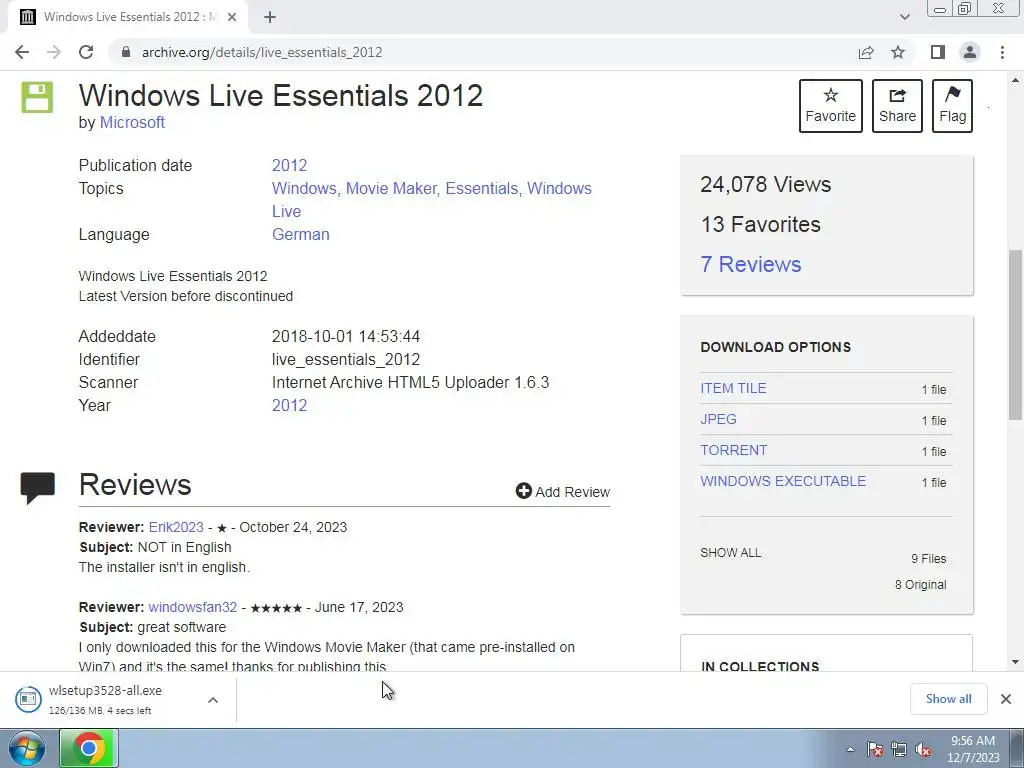Open the Windows Start menu
Image resolution: width=1024 pixels, height=768 pixels.
tap(26, 748)
